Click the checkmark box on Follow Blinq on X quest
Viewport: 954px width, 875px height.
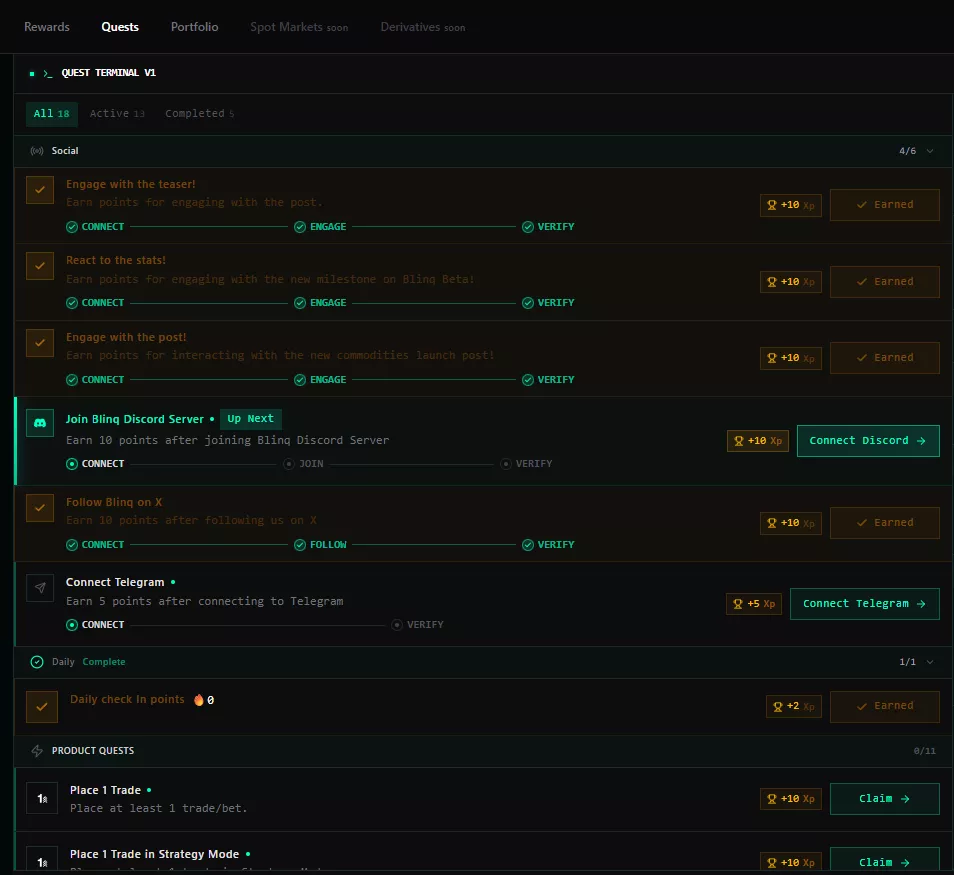(x=39, y=508)
